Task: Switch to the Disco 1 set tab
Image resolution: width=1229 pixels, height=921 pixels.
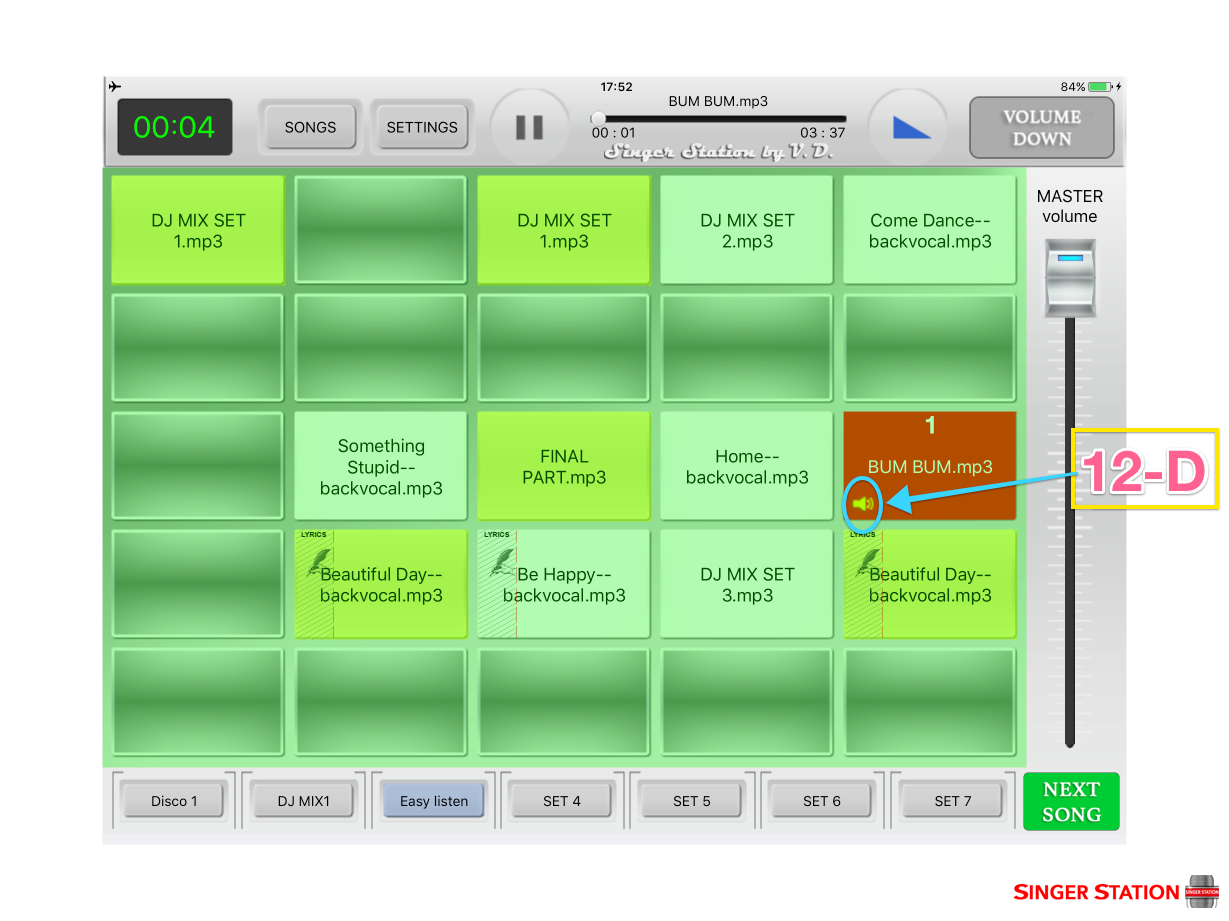Action: 174,801
